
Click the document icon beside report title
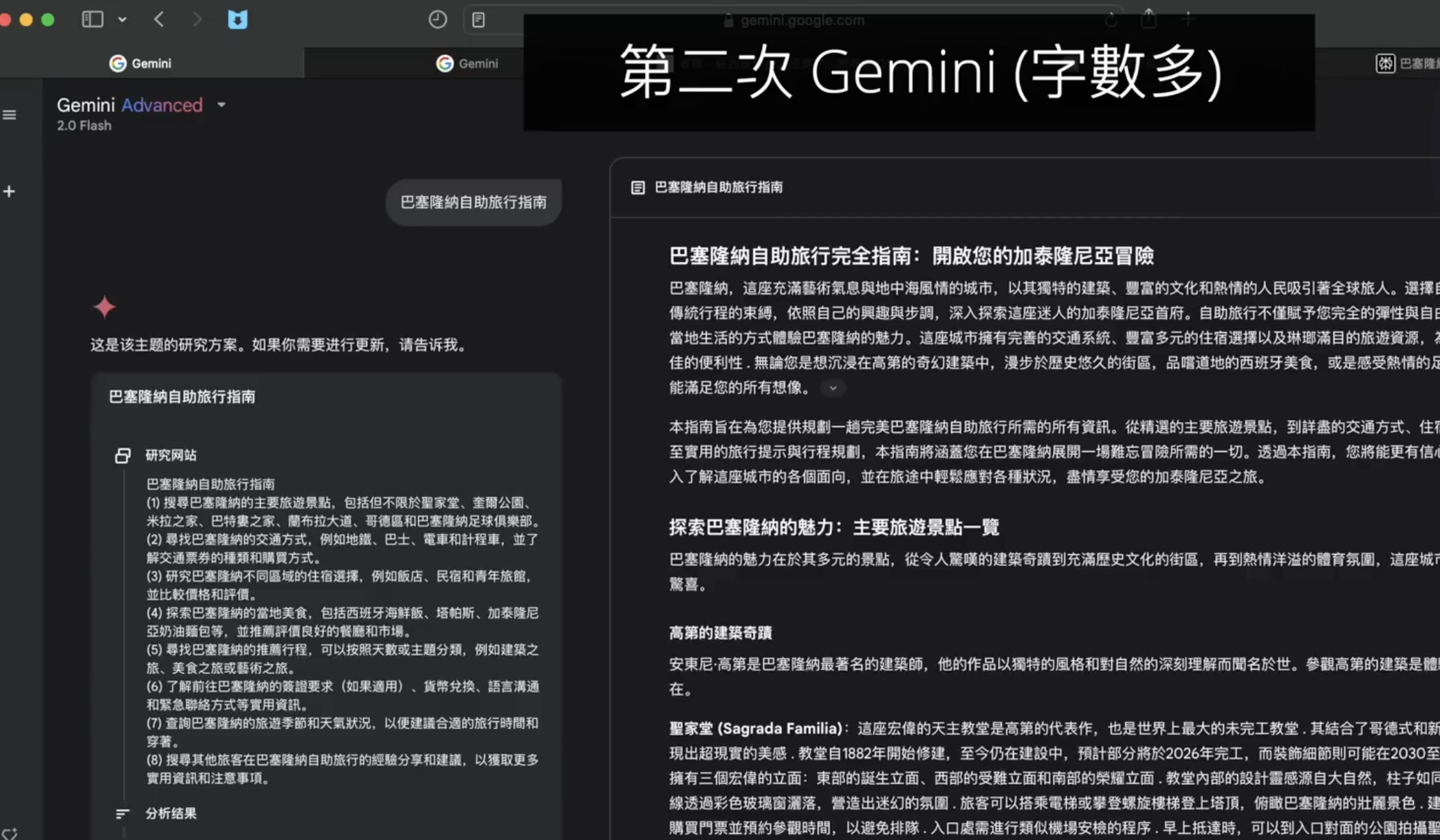coord(637,188)
